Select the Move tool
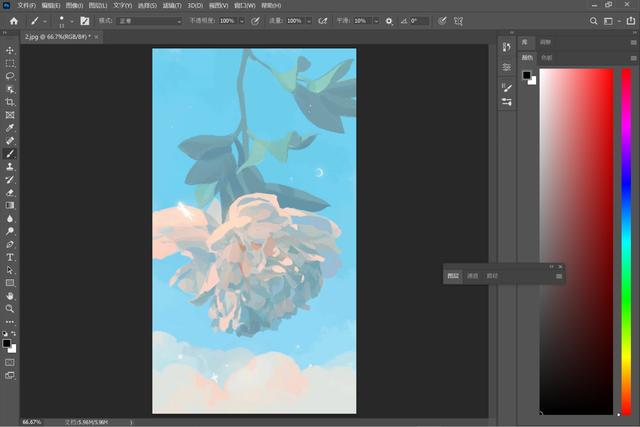640x427 pixels. [10, 50]
